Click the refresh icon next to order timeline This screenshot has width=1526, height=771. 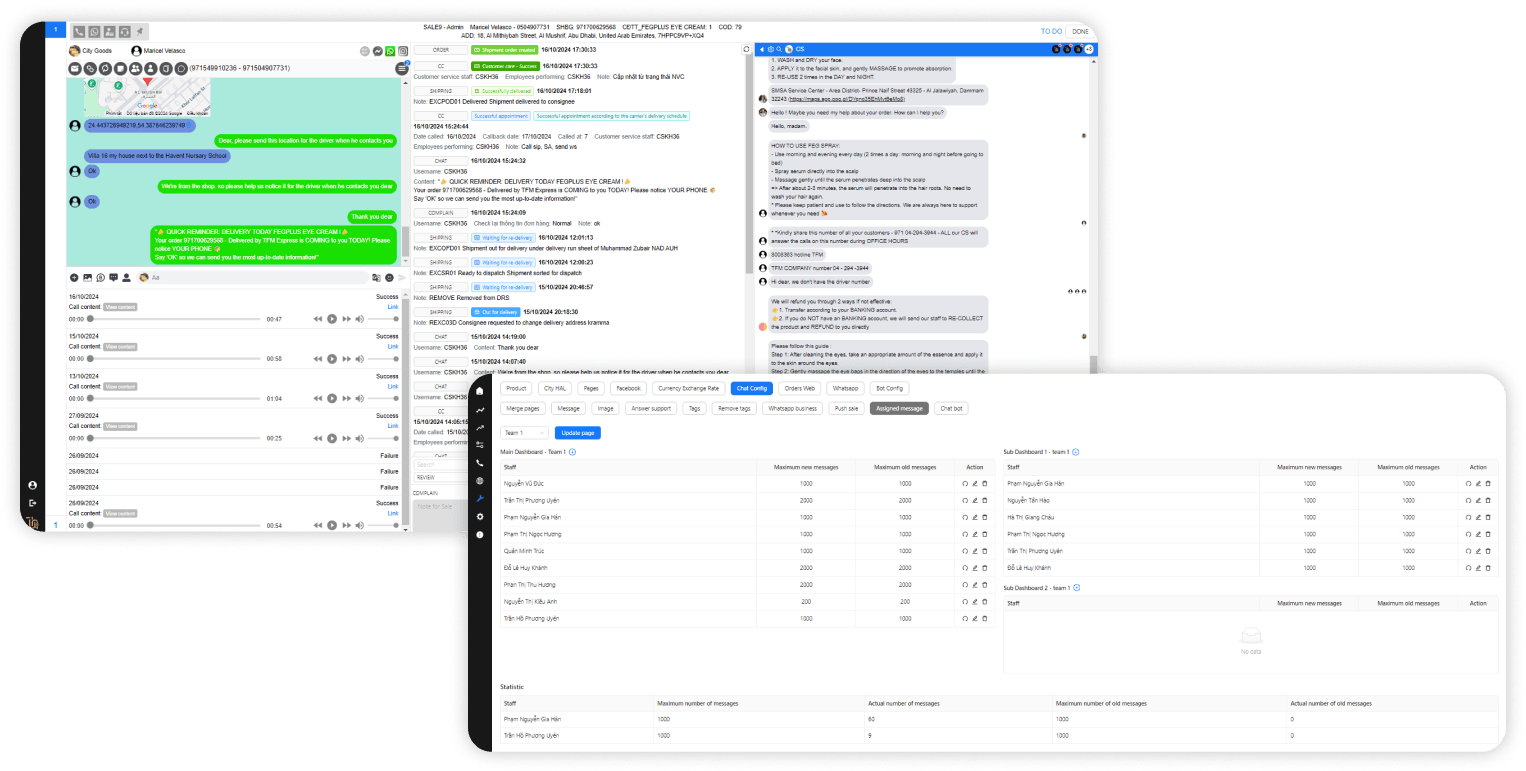(x=746, y=49)
